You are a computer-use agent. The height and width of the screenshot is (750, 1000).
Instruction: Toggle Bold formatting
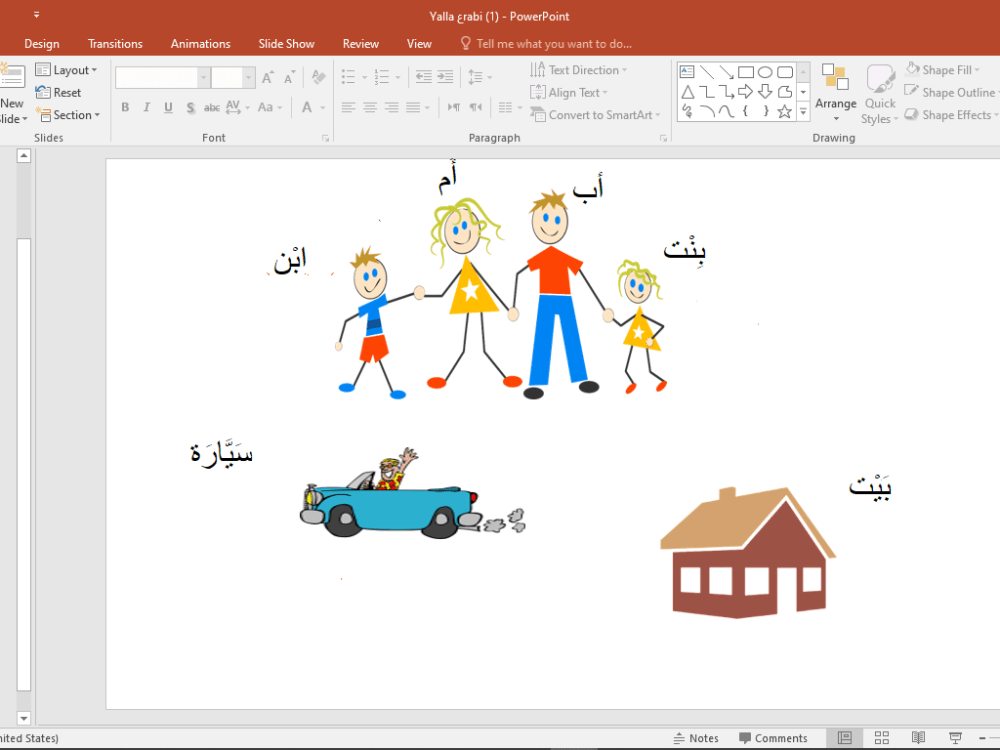[x=125, y=107]
